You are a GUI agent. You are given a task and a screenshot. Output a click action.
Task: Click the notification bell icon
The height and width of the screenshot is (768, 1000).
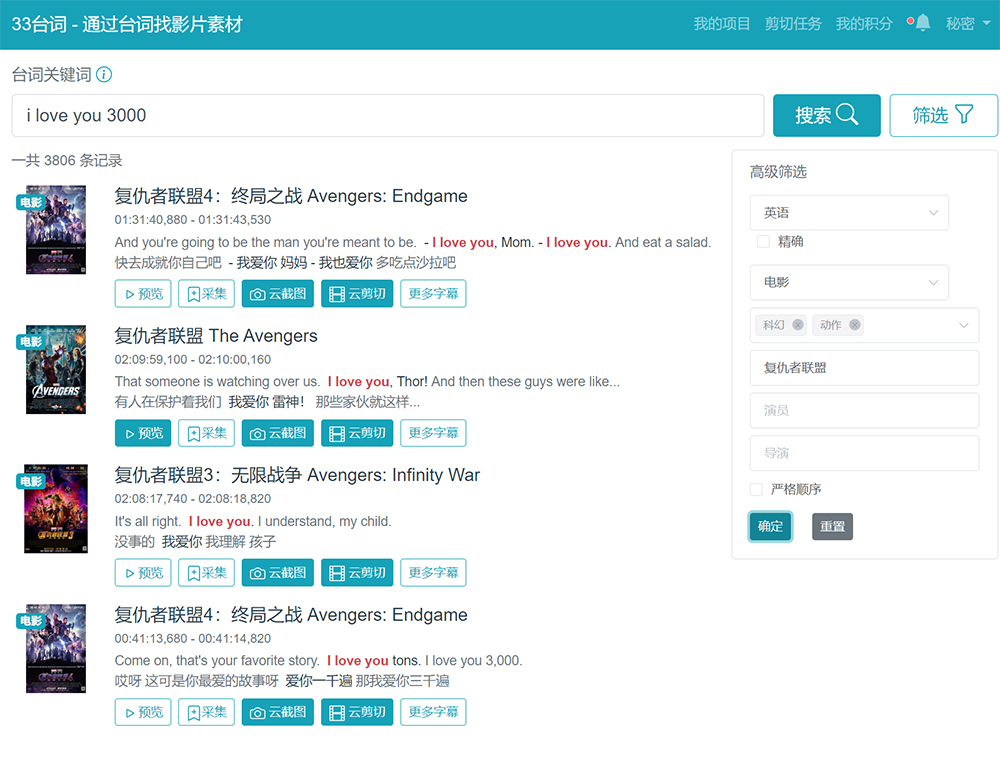(x=922, y=23)
